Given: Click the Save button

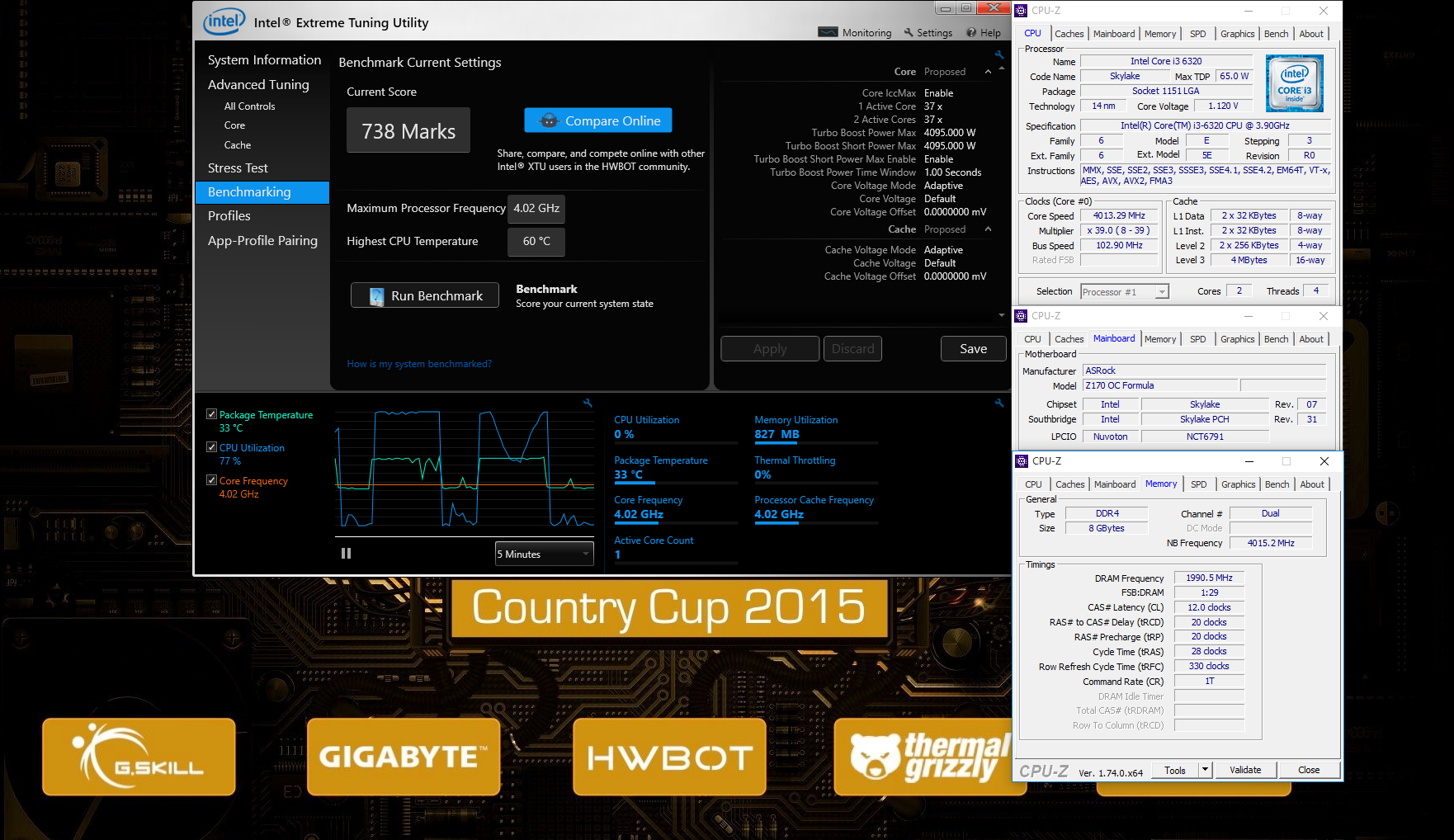Looking at the screenshot, I should pyautogui.click(x=974, y=349).
